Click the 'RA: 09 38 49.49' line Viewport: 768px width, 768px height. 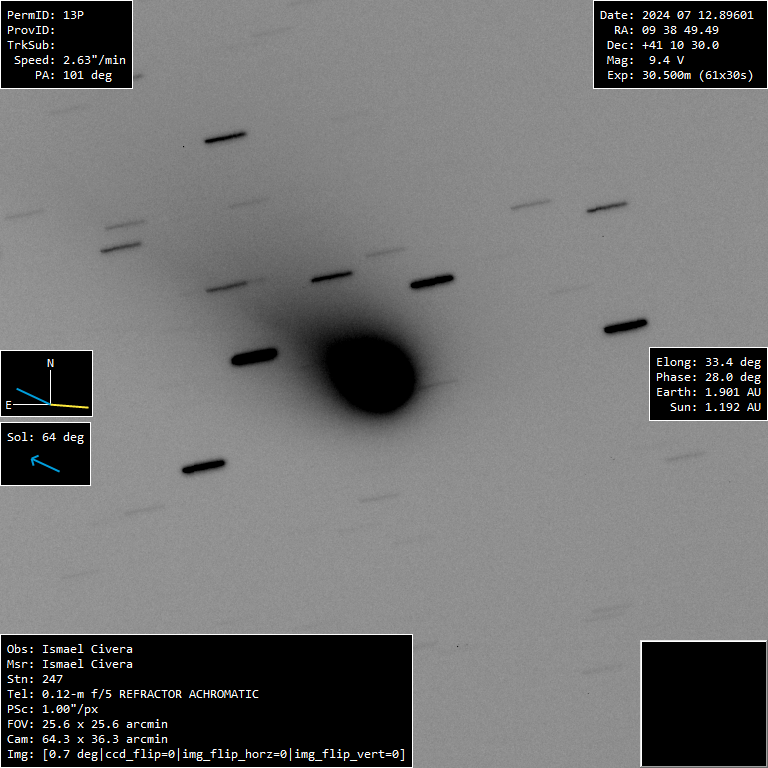click(x=666, y=30)
